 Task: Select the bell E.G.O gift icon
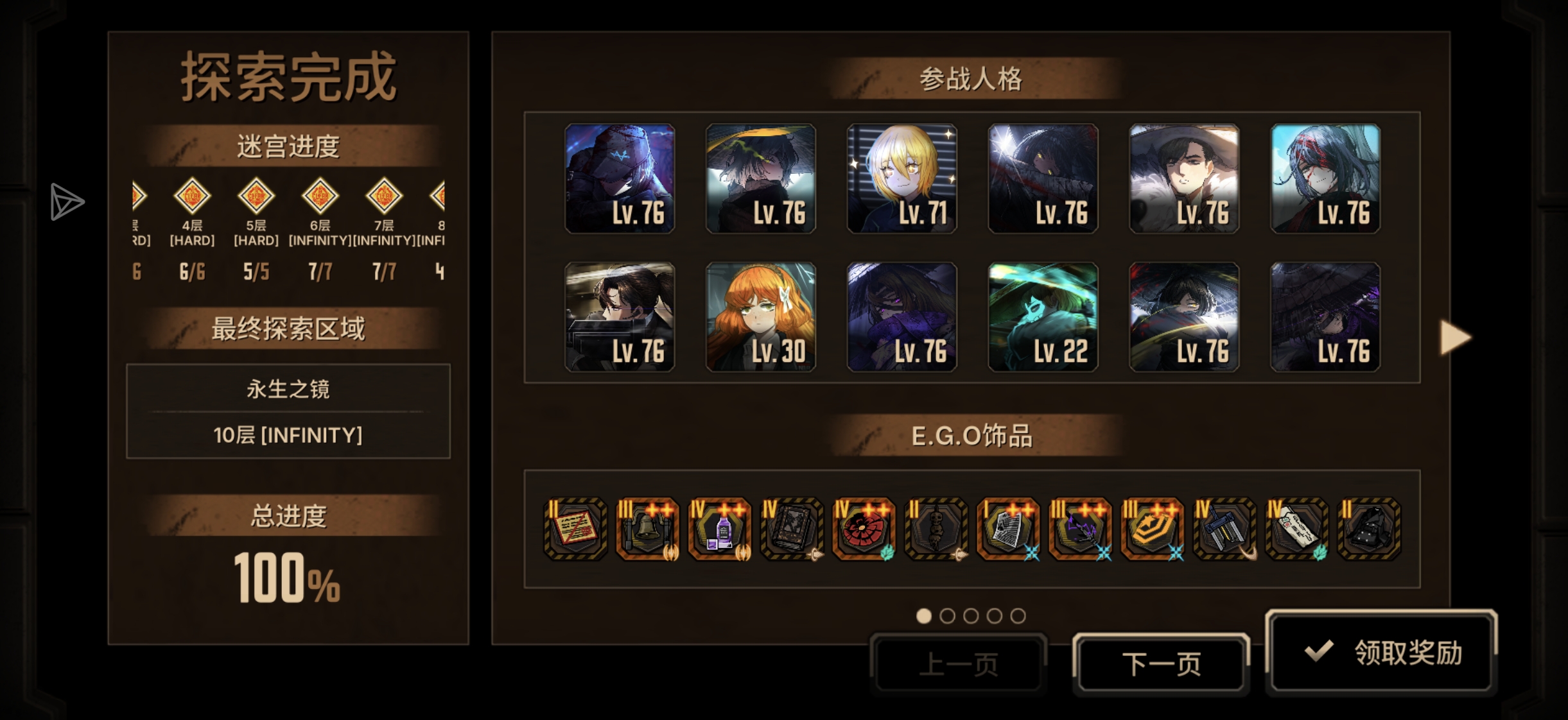click(x=647, y=529)
